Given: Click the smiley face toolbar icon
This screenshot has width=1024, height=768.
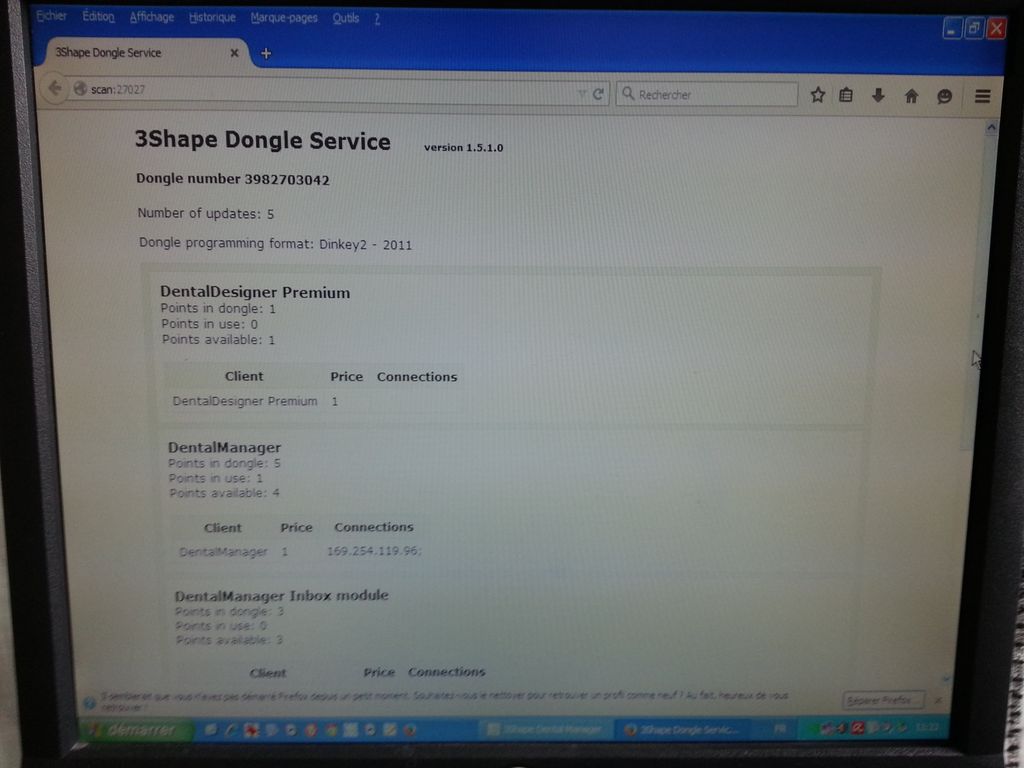Looking at the screenshot, I should [944, 97].
